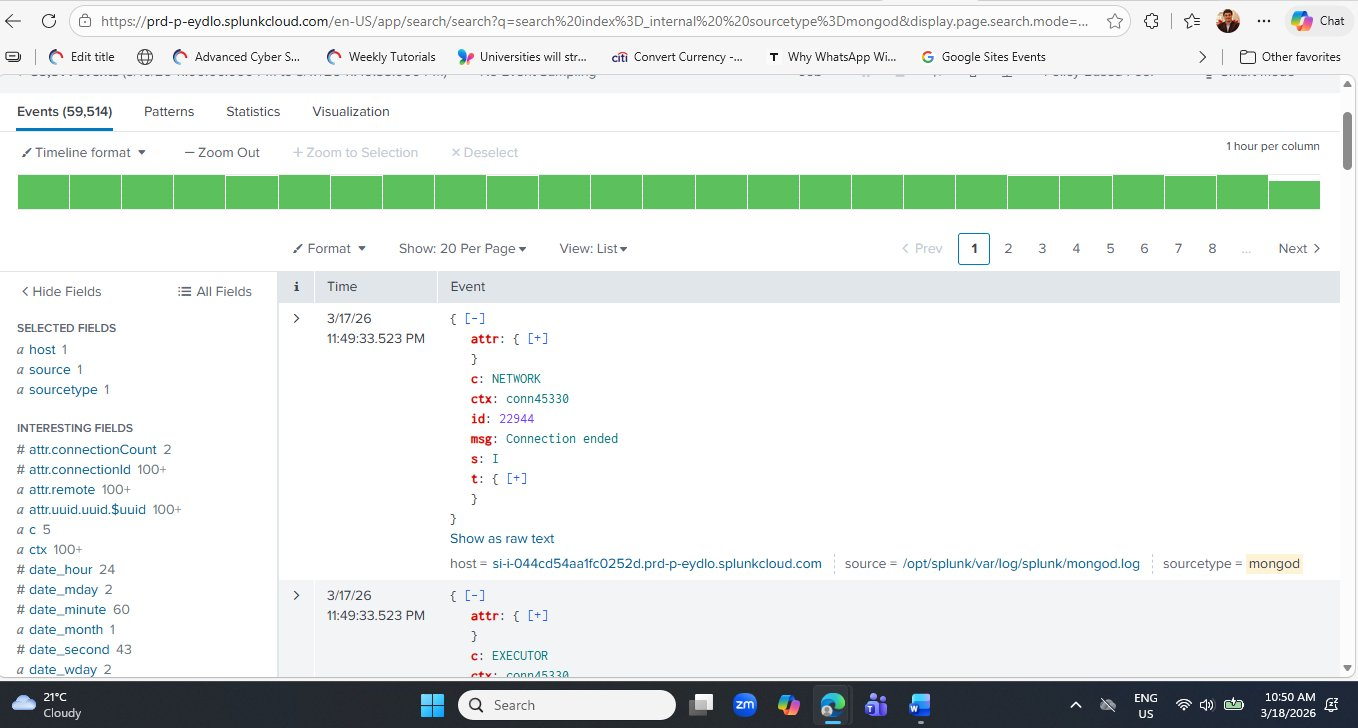Expand the attr field of the first event
This screenshot has height=728, width=1358.
point(538,338)
